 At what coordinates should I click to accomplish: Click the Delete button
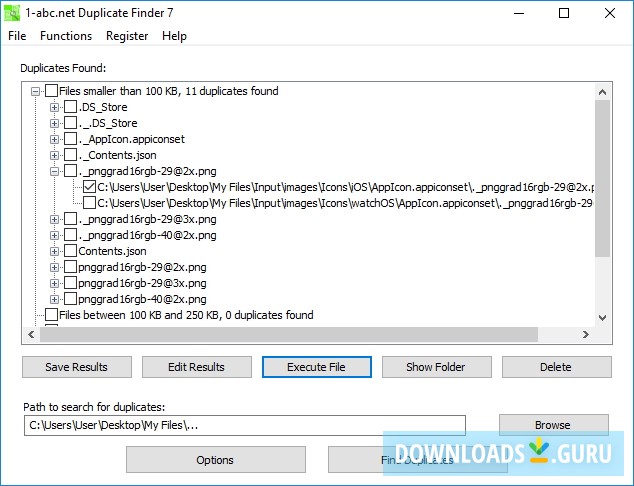point(556,367)
